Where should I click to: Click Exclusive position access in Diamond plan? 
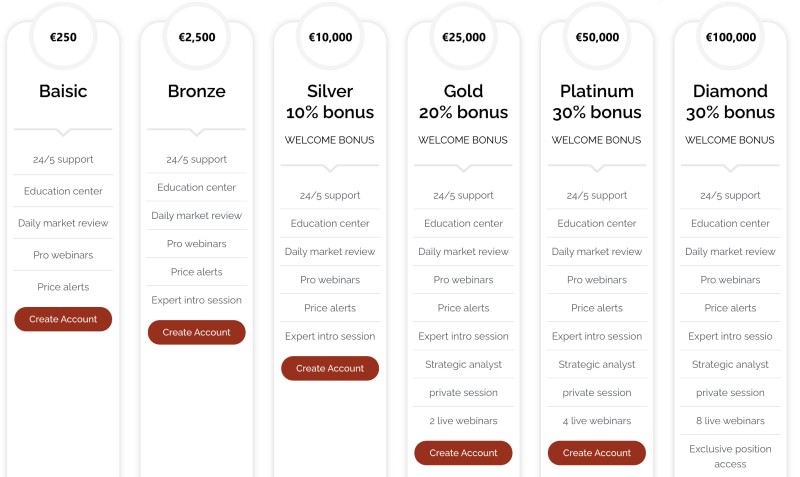point(730,456)
